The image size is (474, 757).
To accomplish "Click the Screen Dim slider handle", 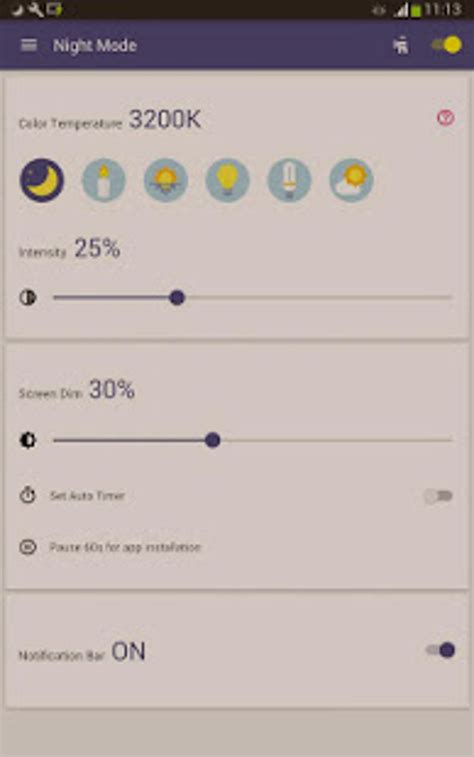I will [x=212, y=440].
